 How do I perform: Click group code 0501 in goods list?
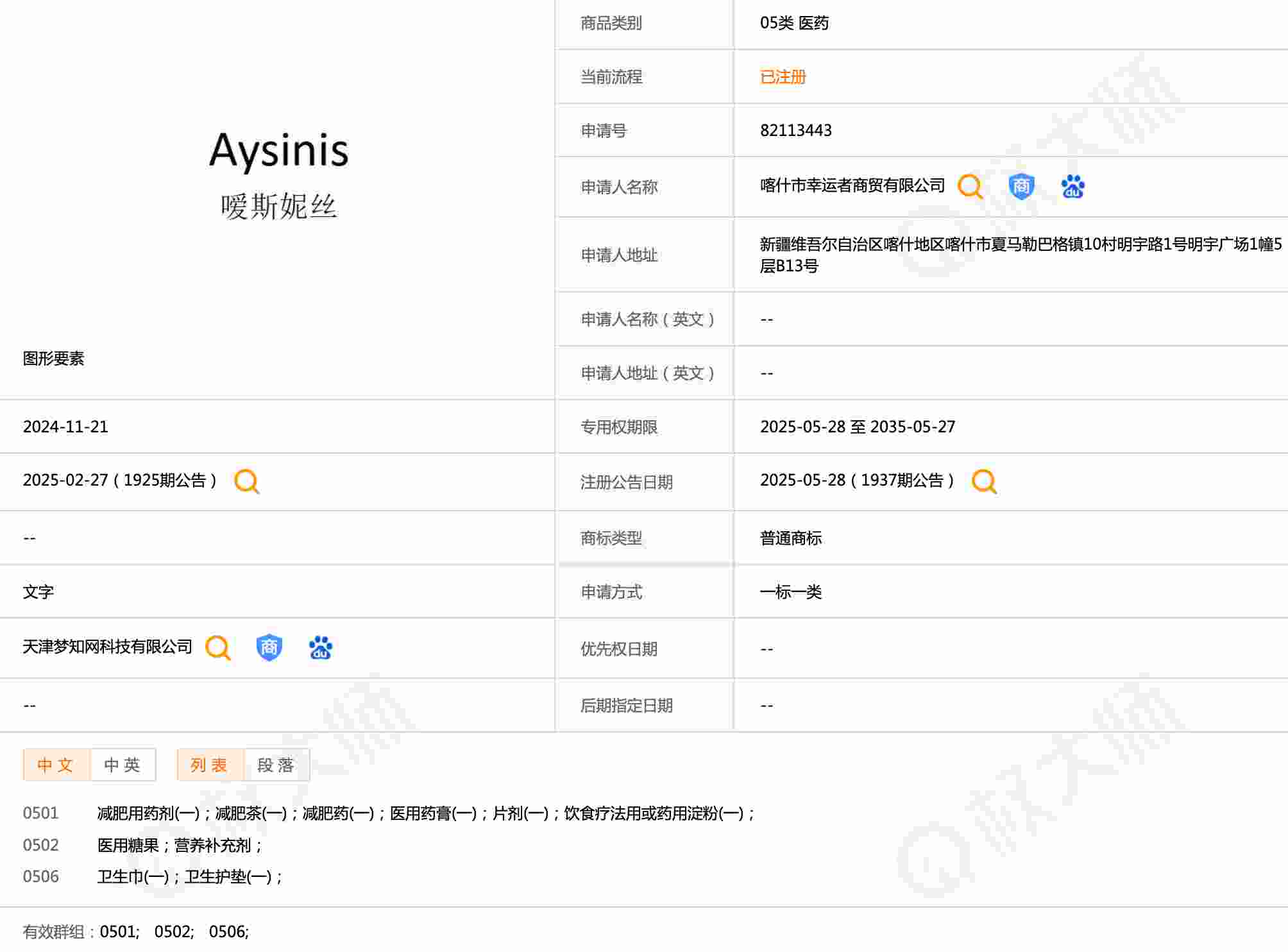pos(40,813)
